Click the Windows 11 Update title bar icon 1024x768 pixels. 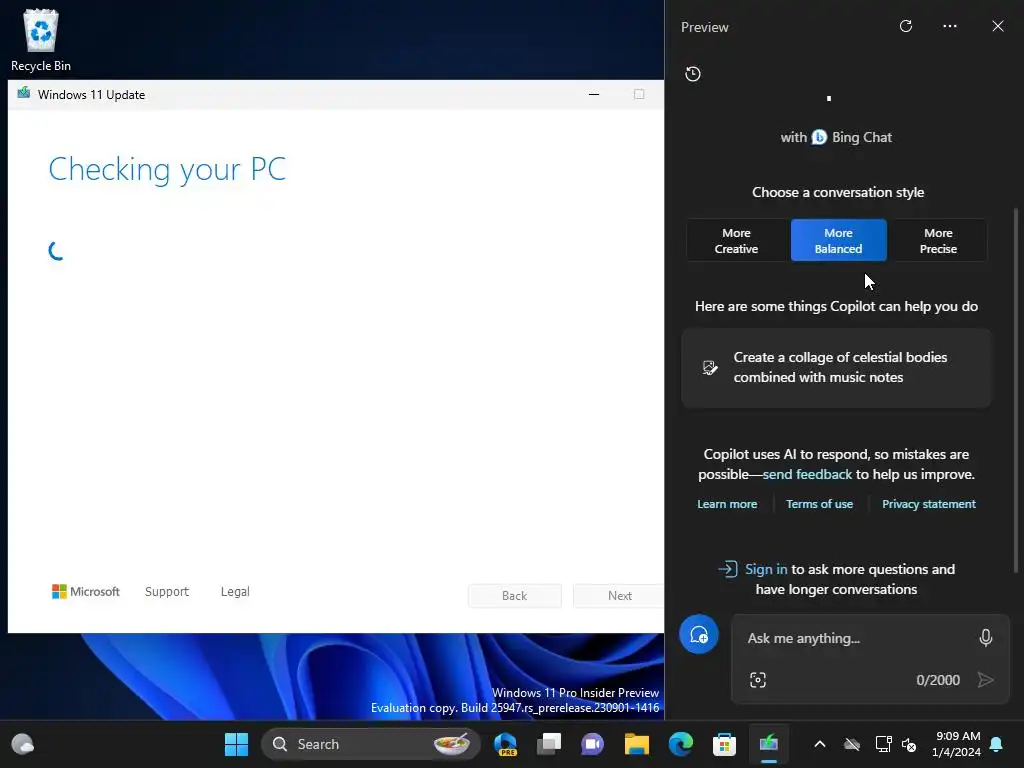24,93
